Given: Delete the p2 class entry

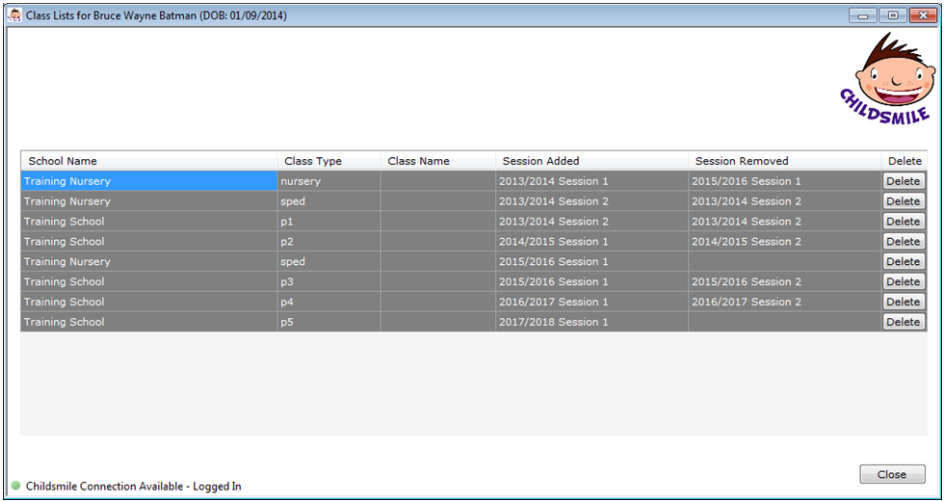Looking at the screenshot, I should (903, 241).
